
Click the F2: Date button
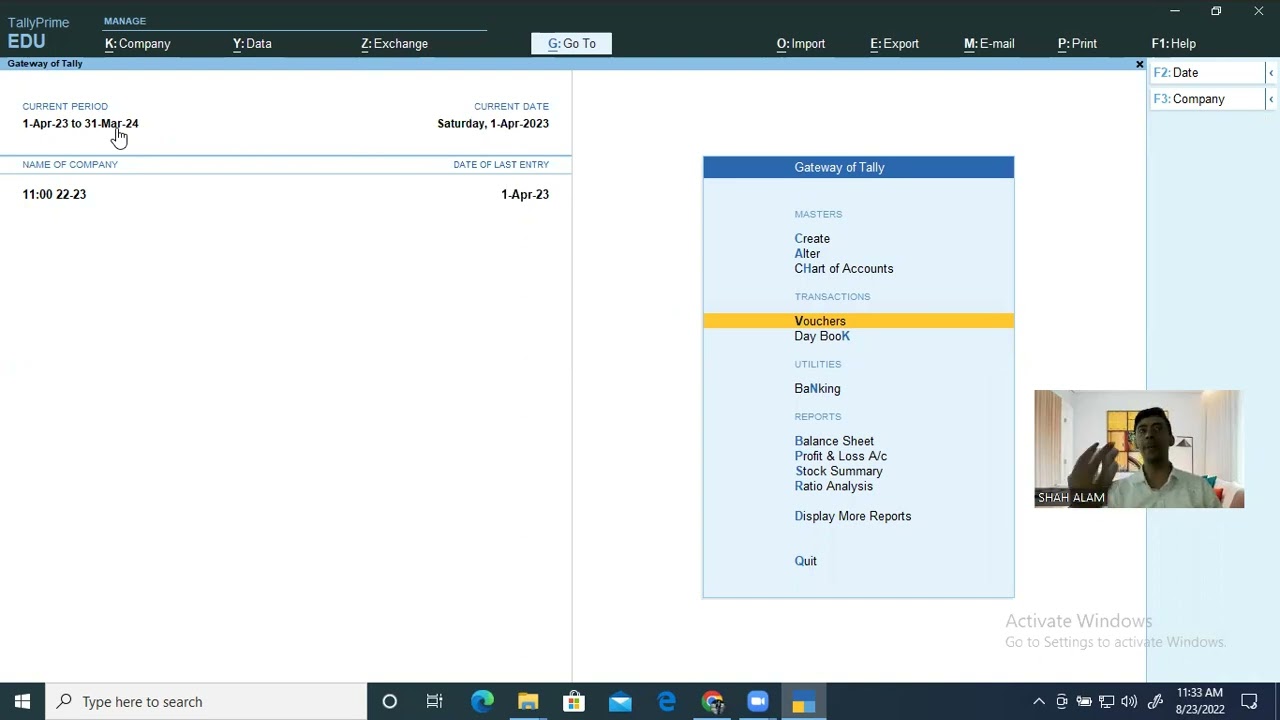coord(1207,73)
